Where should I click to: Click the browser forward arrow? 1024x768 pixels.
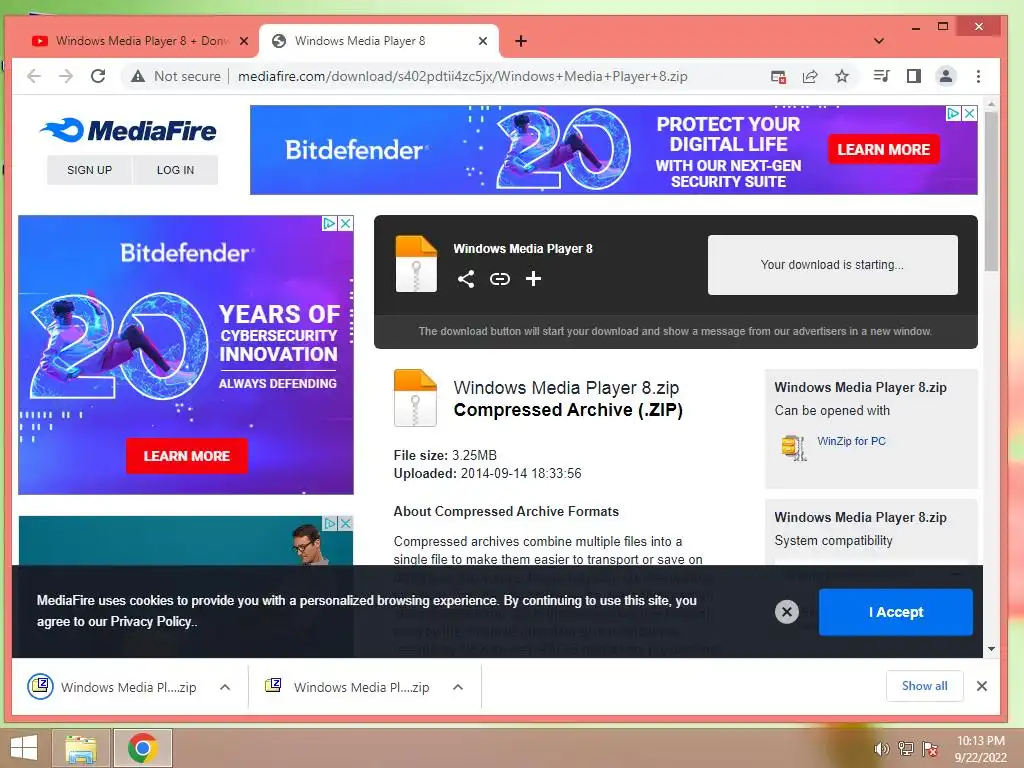pos(66,76)
